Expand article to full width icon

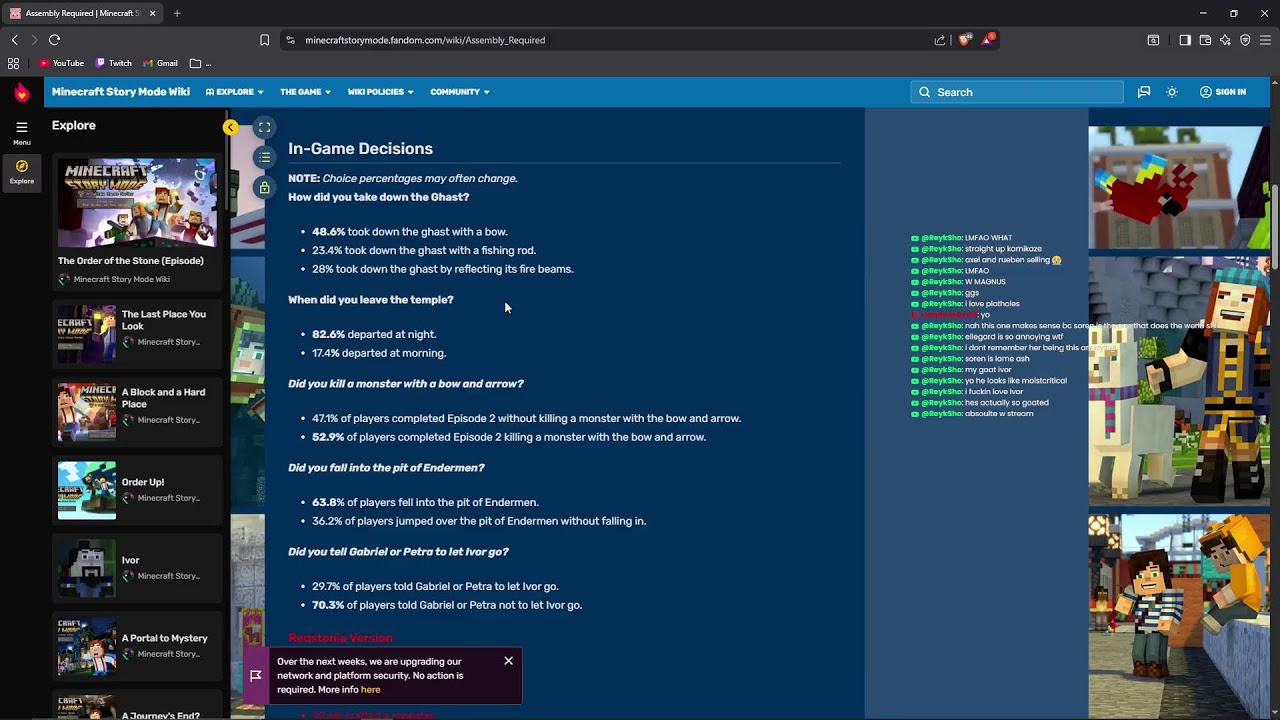pyautogui.click(x=264, y=127)
